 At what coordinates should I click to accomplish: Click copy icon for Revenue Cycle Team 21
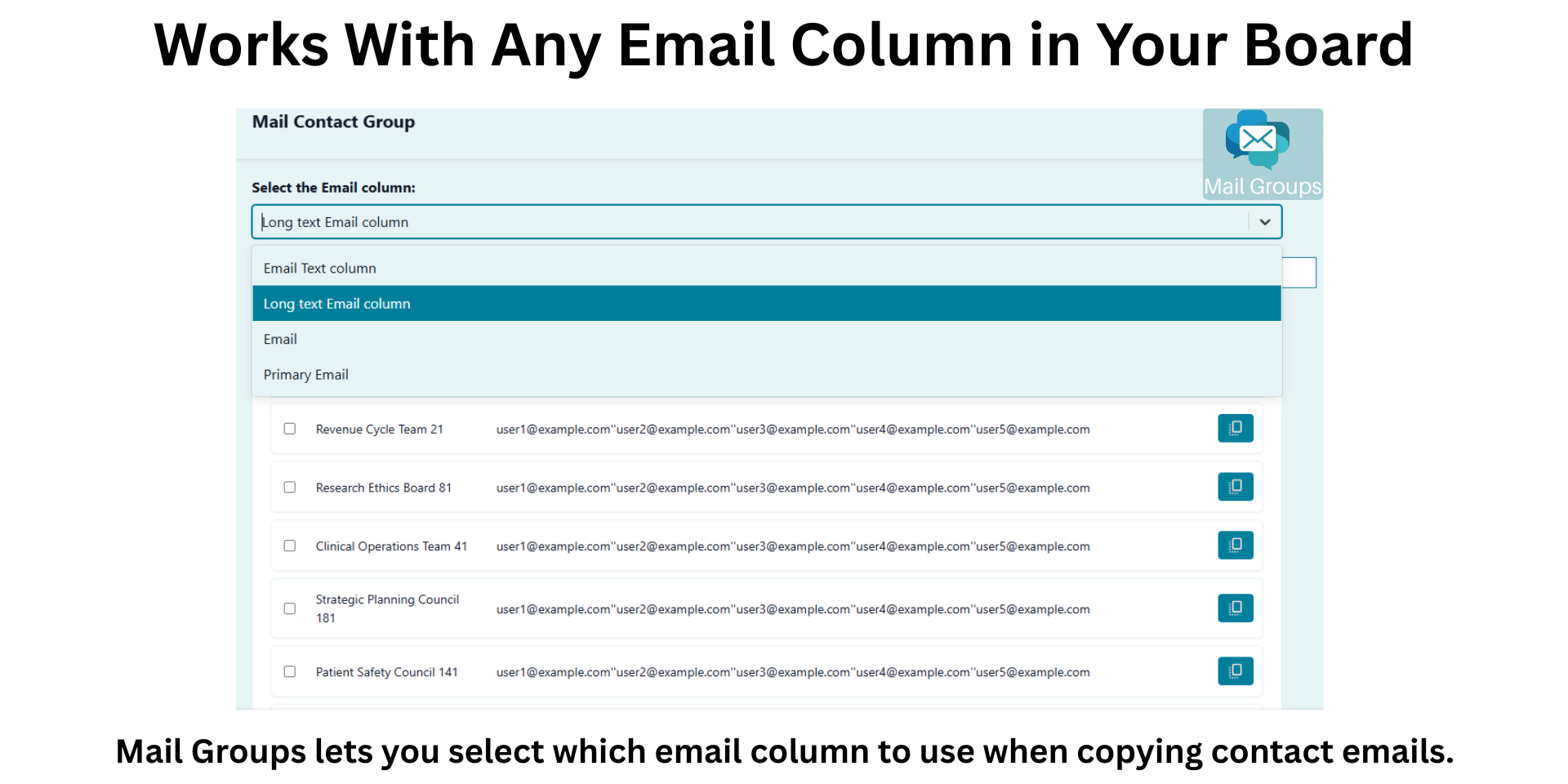[1235, 428]
